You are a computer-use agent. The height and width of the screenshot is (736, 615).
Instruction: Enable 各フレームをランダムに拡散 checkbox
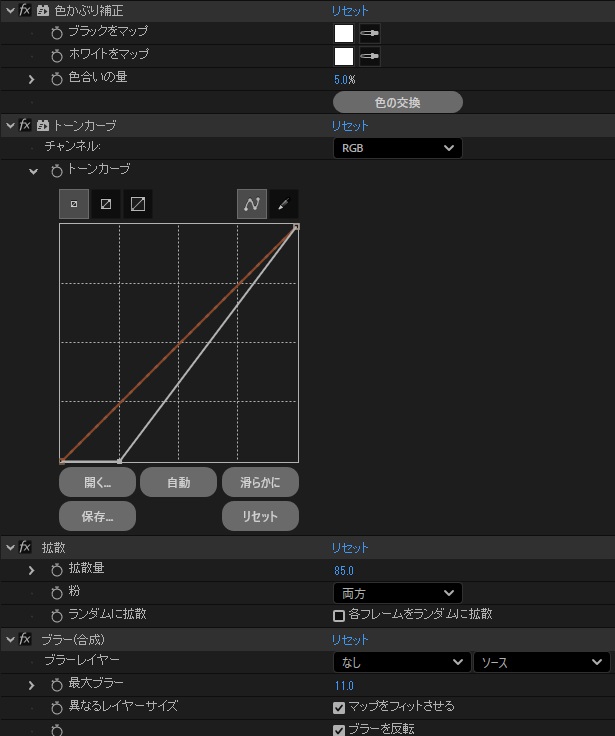pyautogui.click(x=339, y=615)
